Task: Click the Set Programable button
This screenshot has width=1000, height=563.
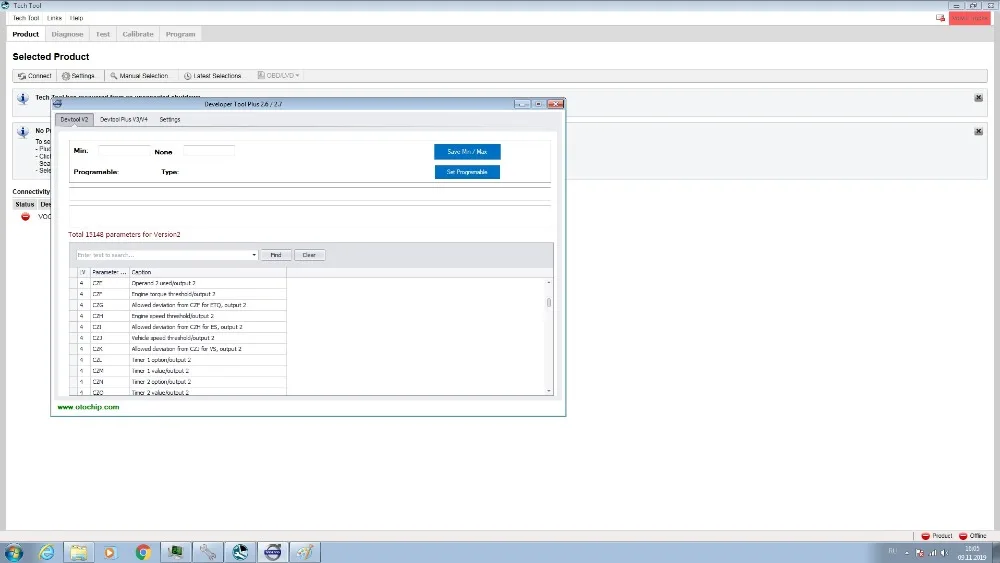Action: pos(467,172)
